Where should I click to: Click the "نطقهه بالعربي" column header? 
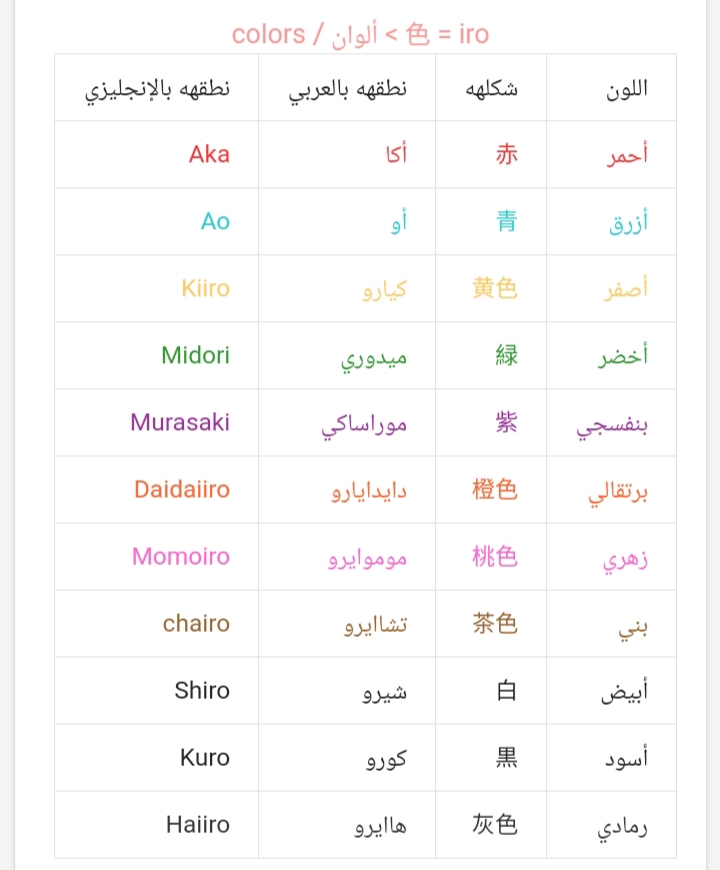click(348, 88)
